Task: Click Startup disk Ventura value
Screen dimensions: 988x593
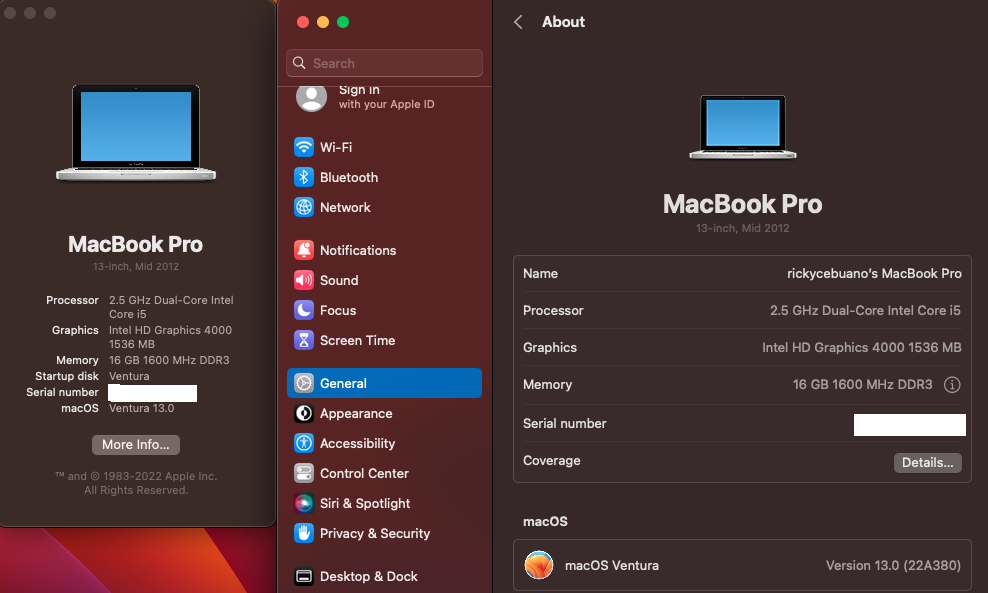Action: point(129,376)
